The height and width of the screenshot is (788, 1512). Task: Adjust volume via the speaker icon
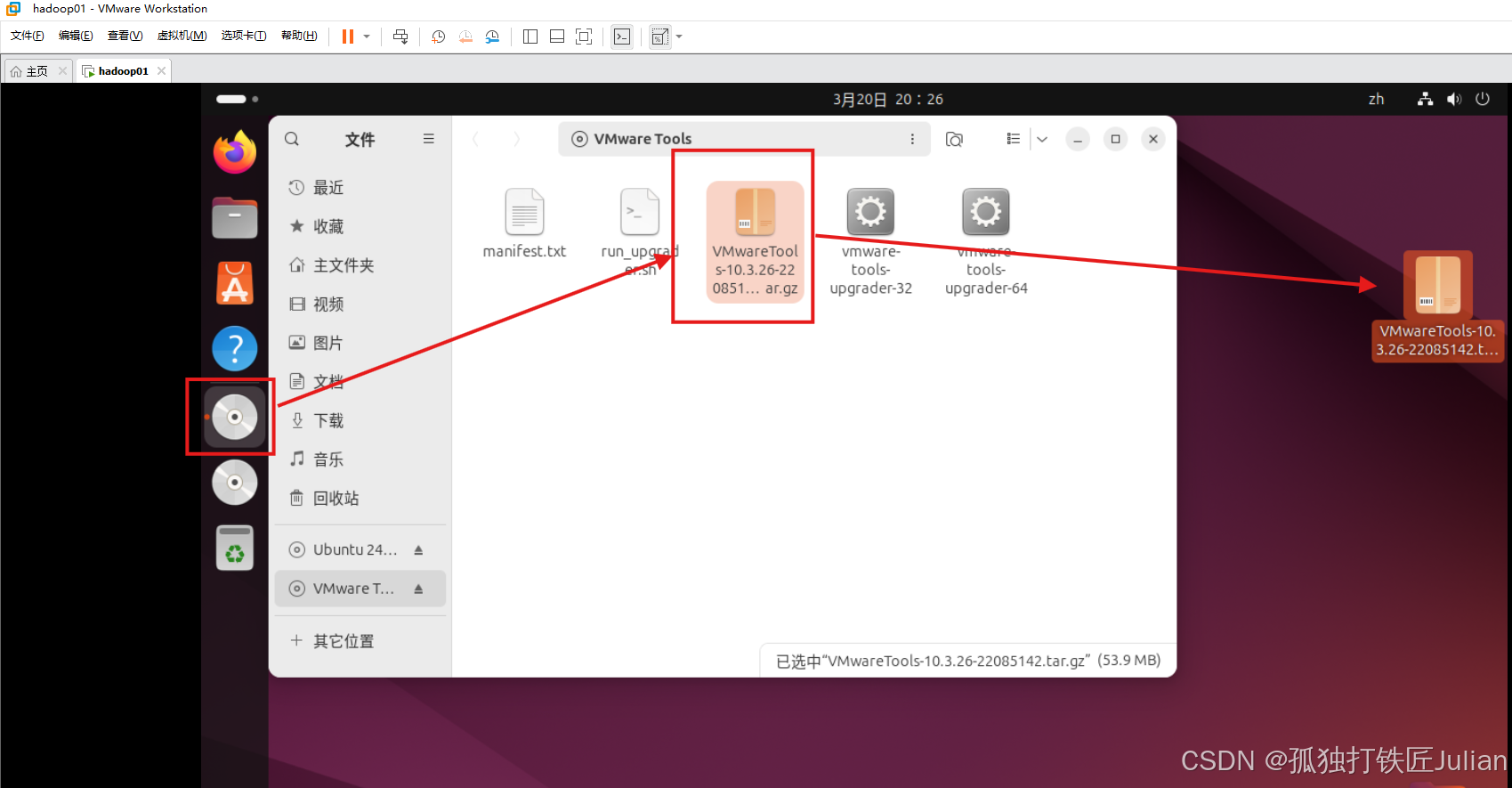tap(1454, 100)
